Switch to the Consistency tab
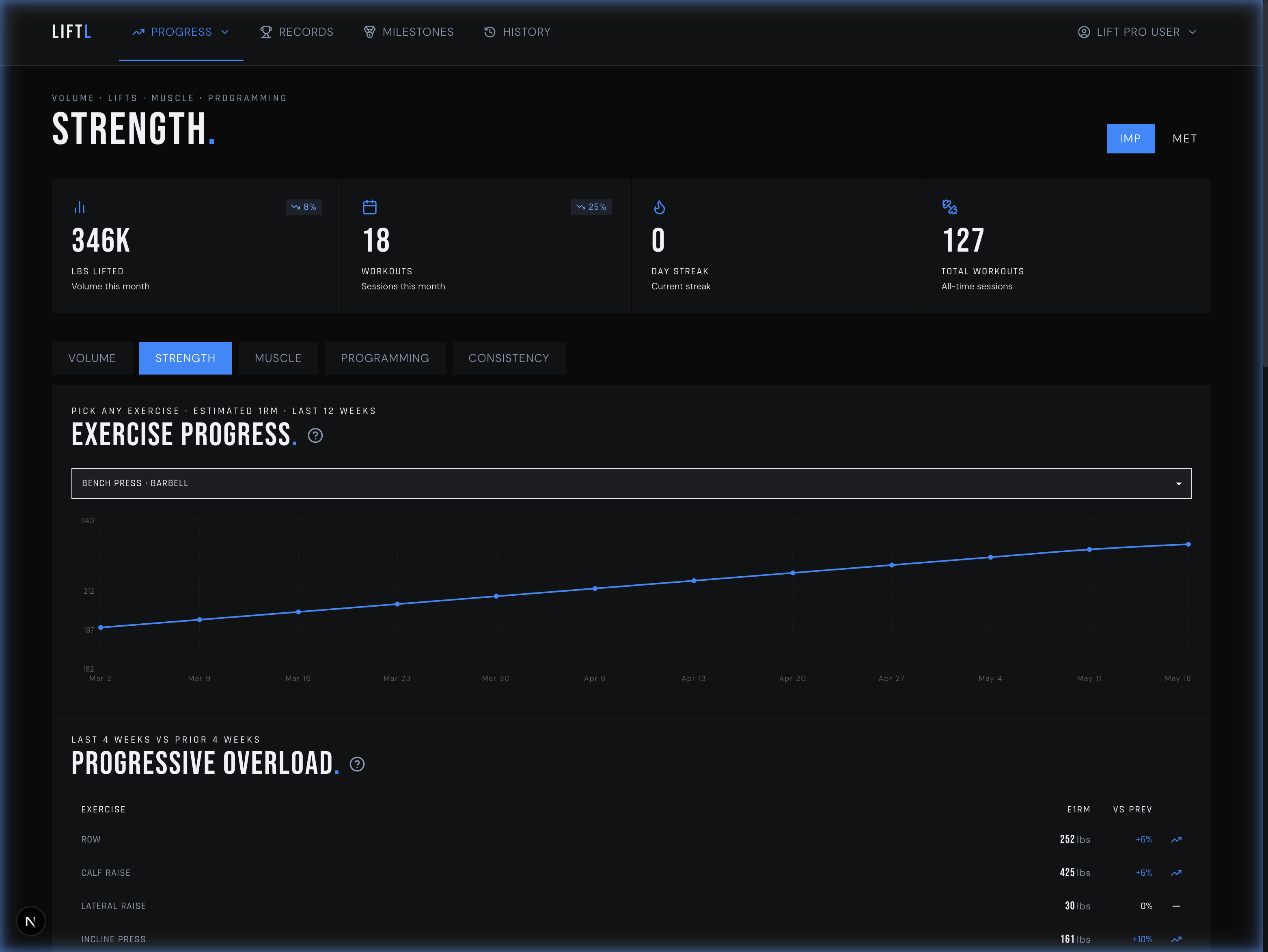The image size is (1268, 952). pos(509,358)
